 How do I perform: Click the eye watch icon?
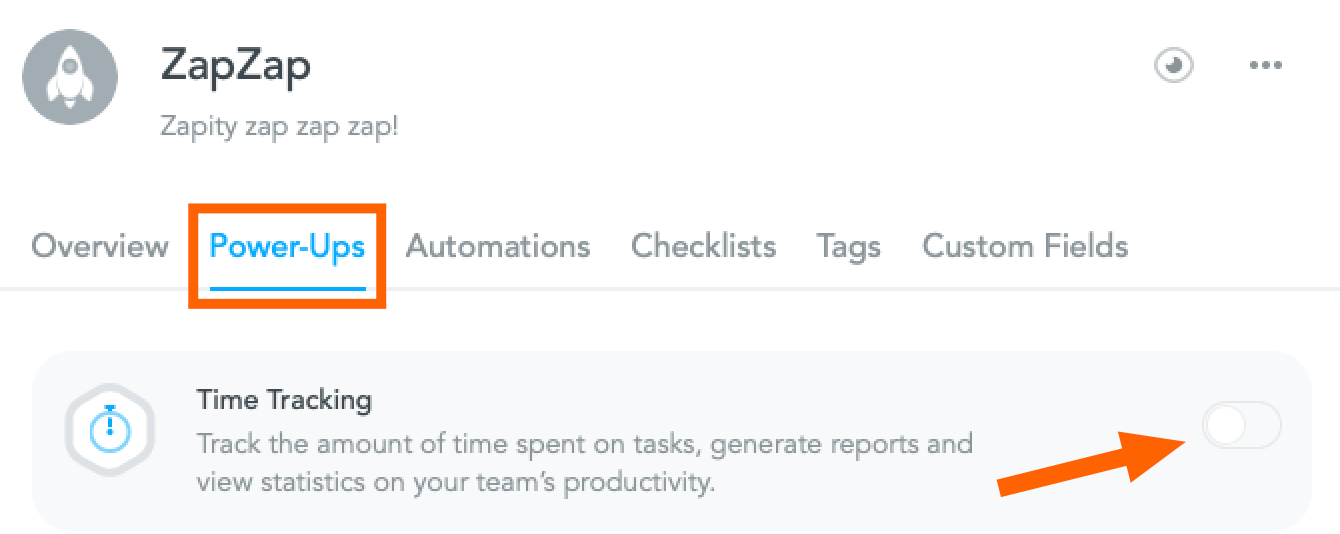[1174, 66]
